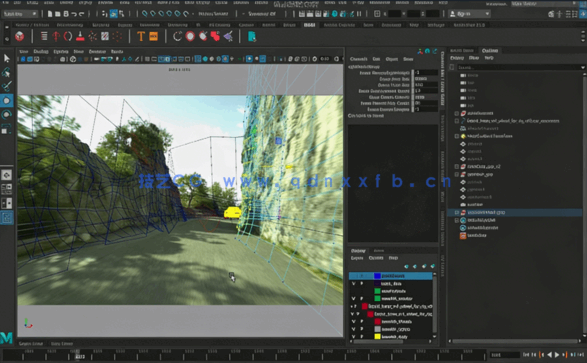Open the viewport Lighting menu
Screen dimensions: 587x363
61,51
